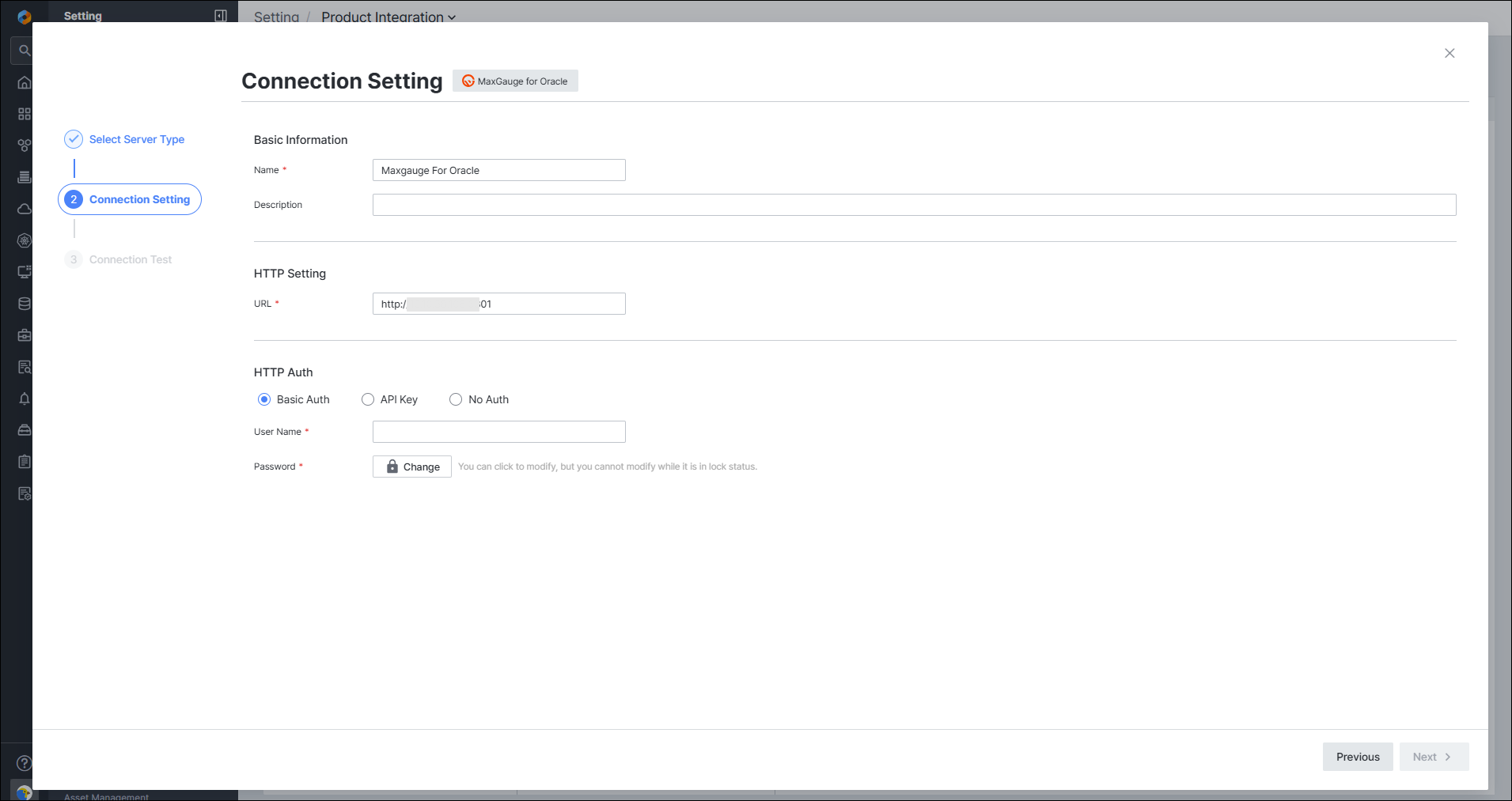
Task: Click the Previous button
Action: [x=1358, y=757]
